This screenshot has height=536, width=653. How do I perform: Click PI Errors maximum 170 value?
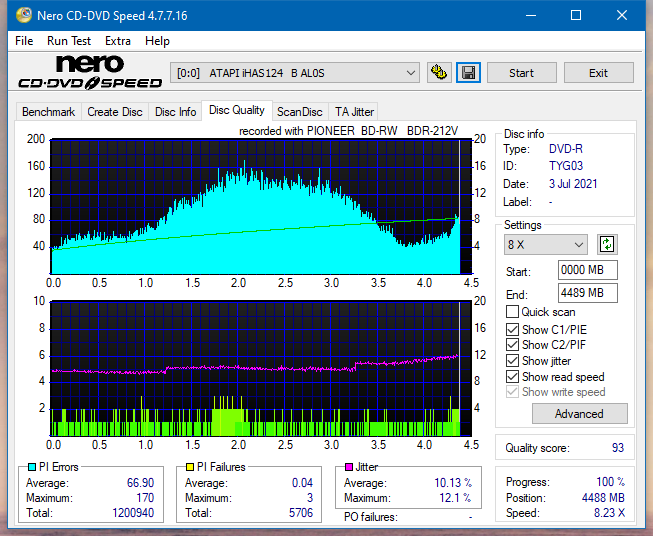[145, 498]
